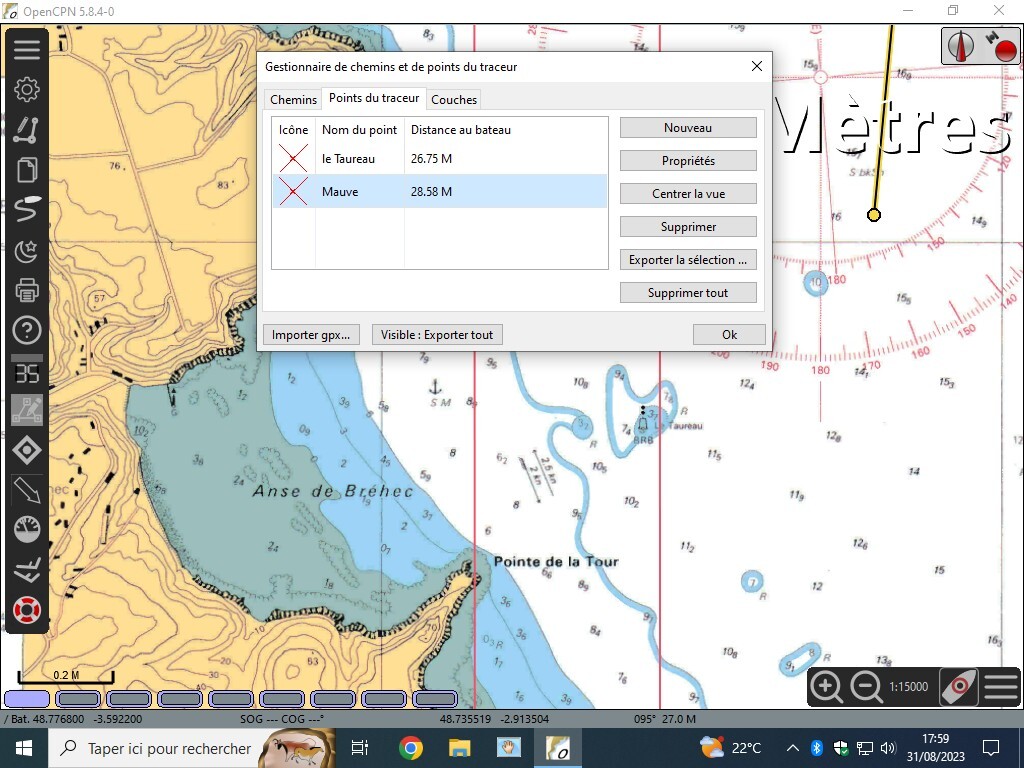The width and height of the screenshot is (1024, 768).
Task: Select the Mauve point row
Action: [440, 191]
